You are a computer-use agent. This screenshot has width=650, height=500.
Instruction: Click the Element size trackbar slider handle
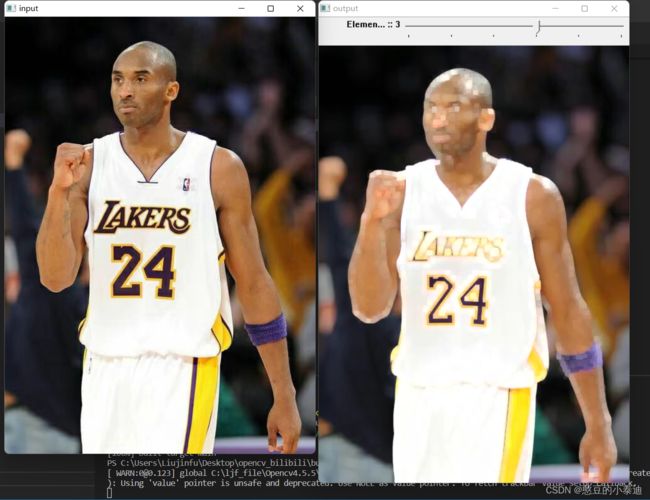[538, 27]
